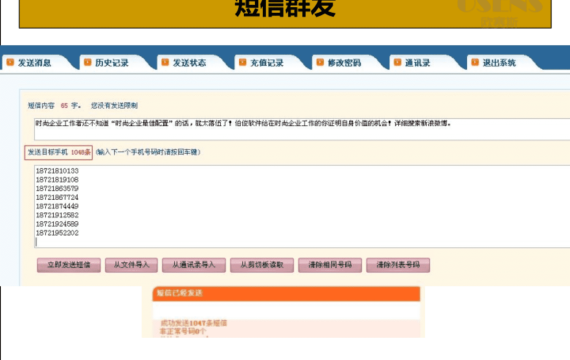Switch to the 通讯录 tab
The width and height of the screenshot is (570, 360).
point(418,63)
